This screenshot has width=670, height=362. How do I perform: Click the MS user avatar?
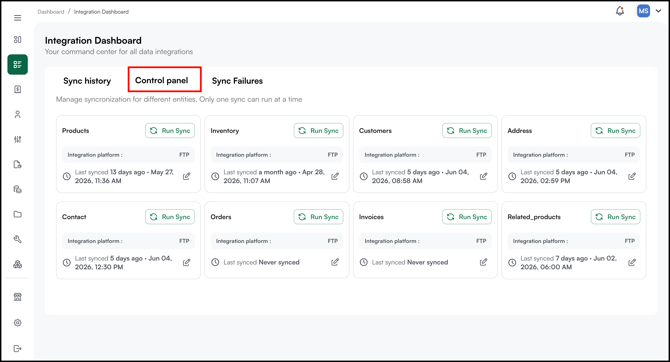click(643, 11)
